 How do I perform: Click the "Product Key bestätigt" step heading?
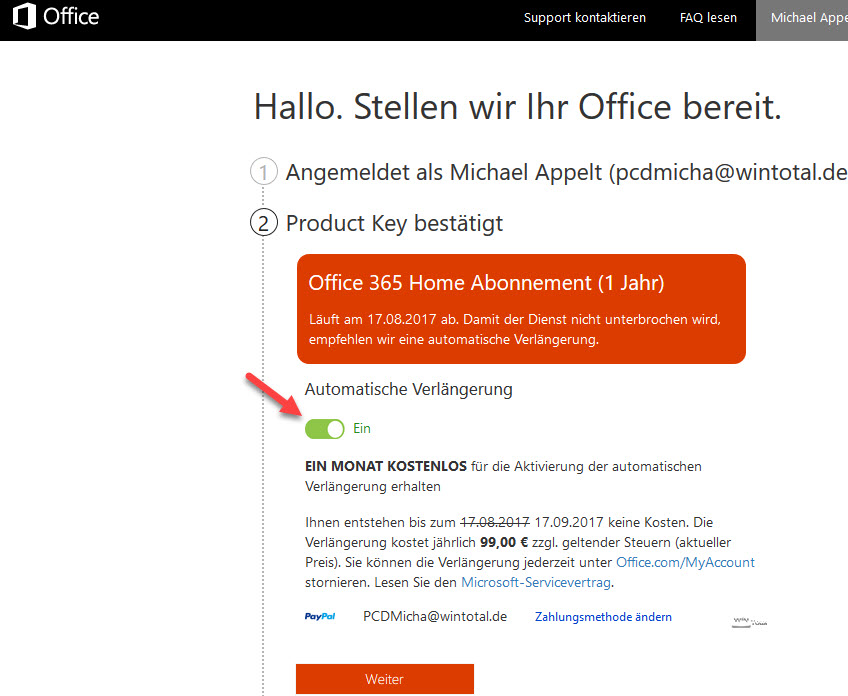click(394, 222)
